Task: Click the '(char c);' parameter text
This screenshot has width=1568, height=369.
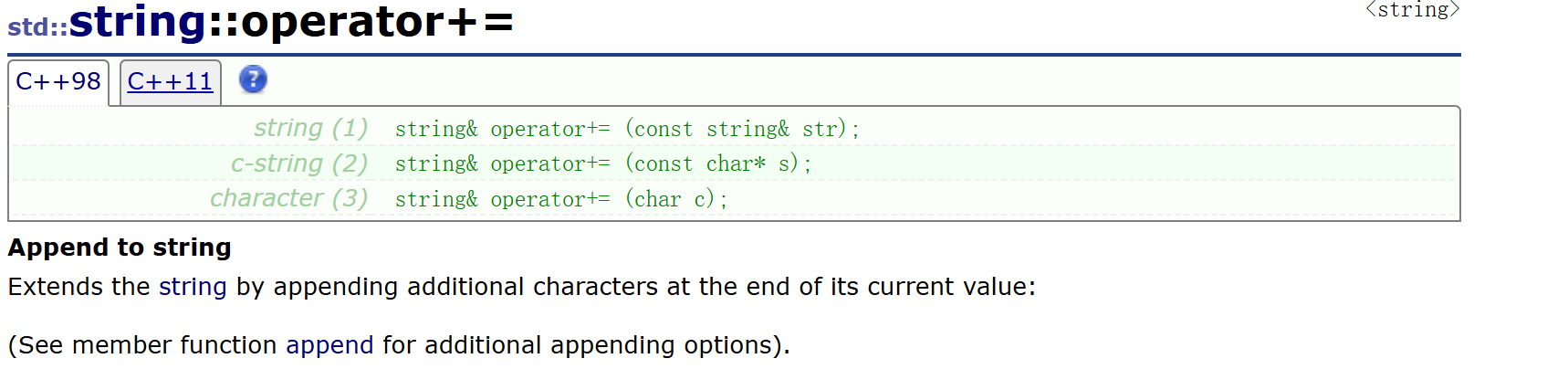Action: click(676, 199)
